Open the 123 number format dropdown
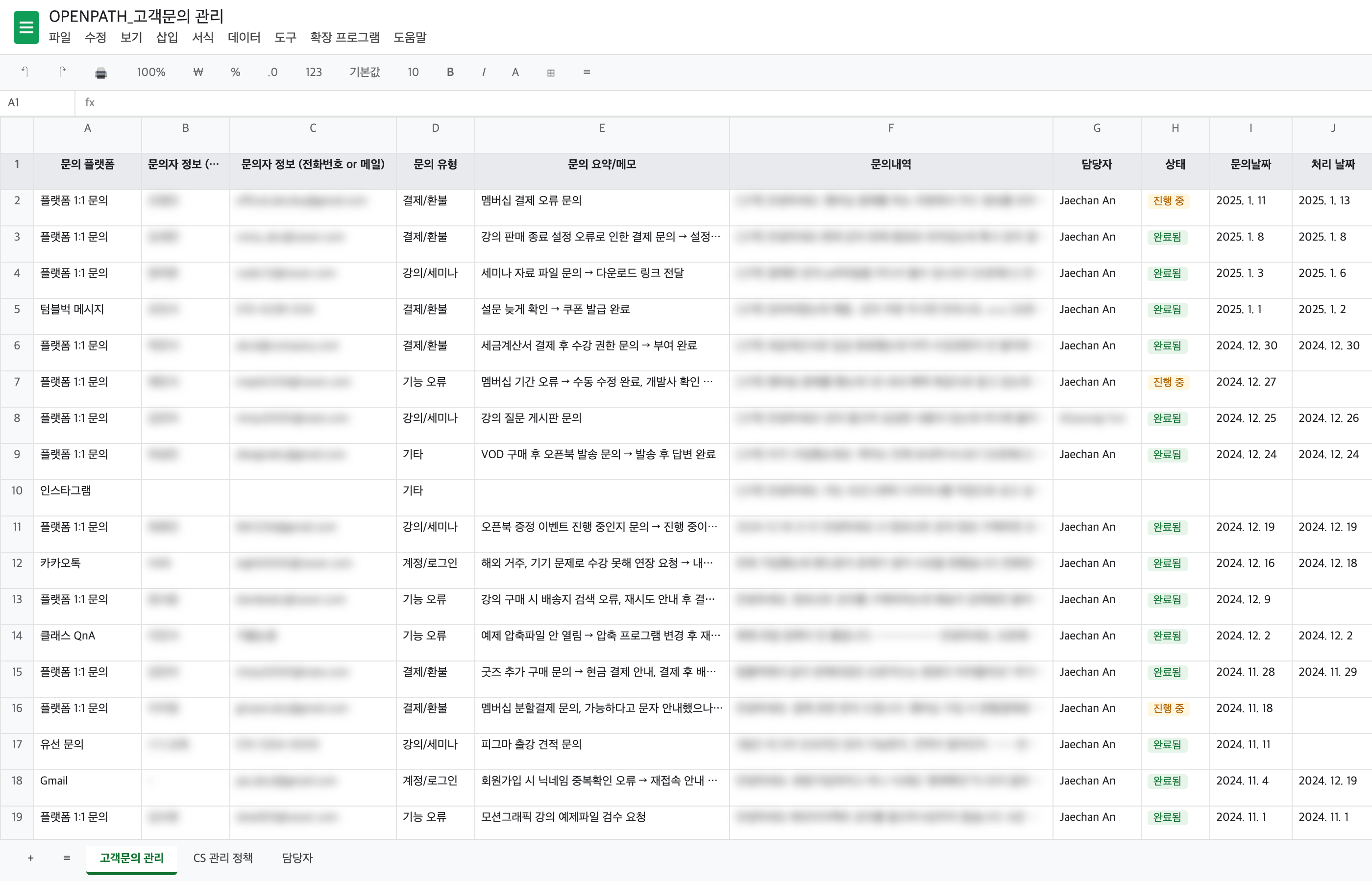1372x882 pixels. [313, 72]
